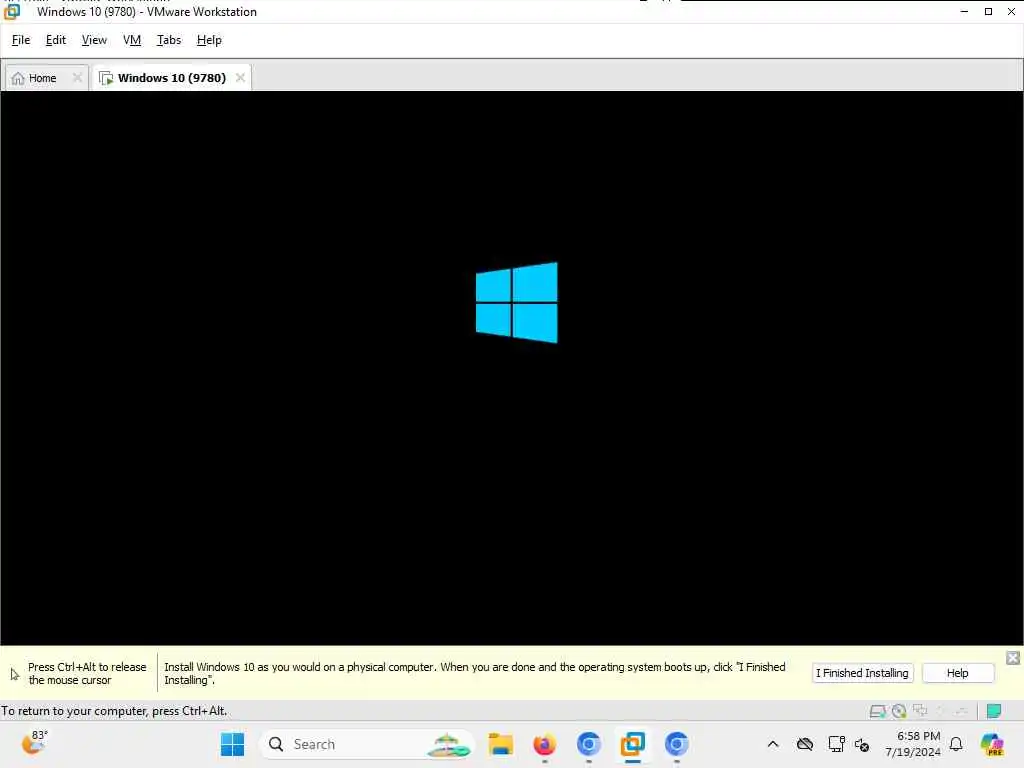This screenshot has width=1024, height=768.
Task: Minimize the VMware Workstation window
Action: click(965, 11)
